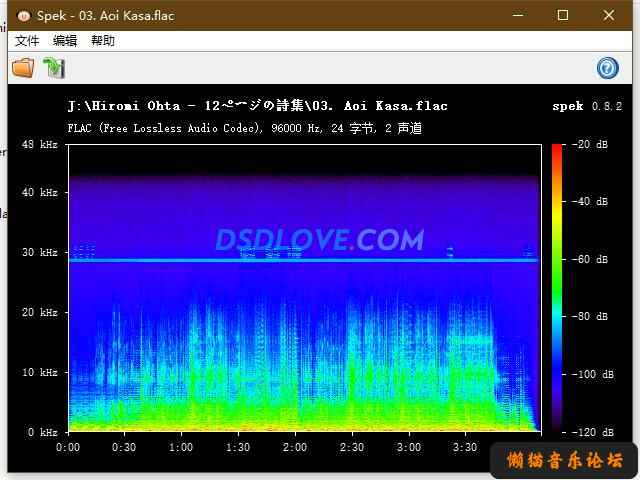Click the 30 kHz horizontal line in spectrogram
The width and height of the screenshot is (640, 480).
pos(300,260)
